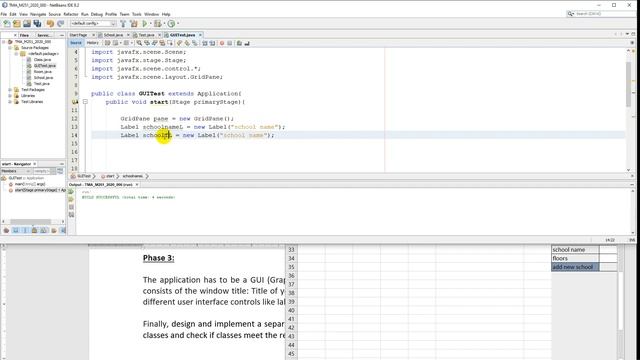The width and height of the screenshot is (640, 360).
Task: Click the History view button
Action: 93,43
